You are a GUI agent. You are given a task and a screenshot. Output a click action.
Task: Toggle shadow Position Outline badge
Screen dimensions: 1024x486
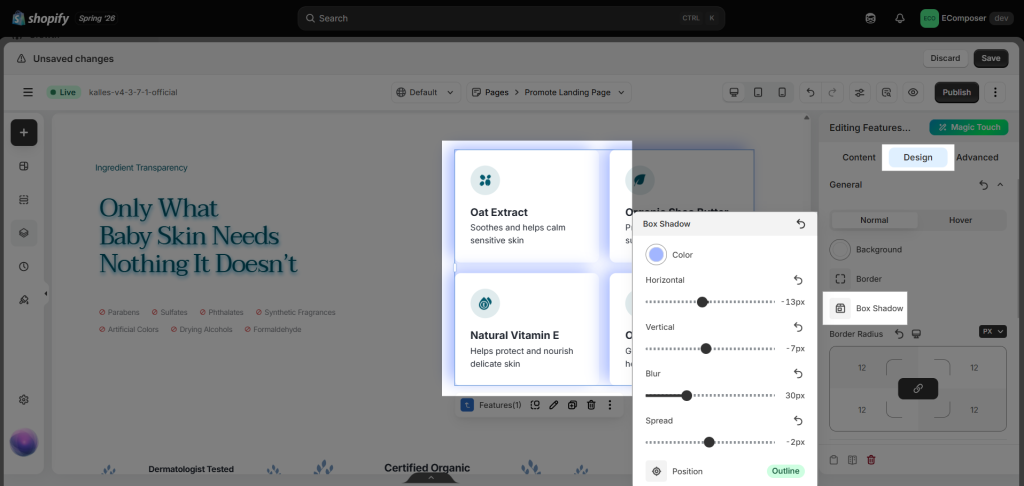tap(786, 471)
